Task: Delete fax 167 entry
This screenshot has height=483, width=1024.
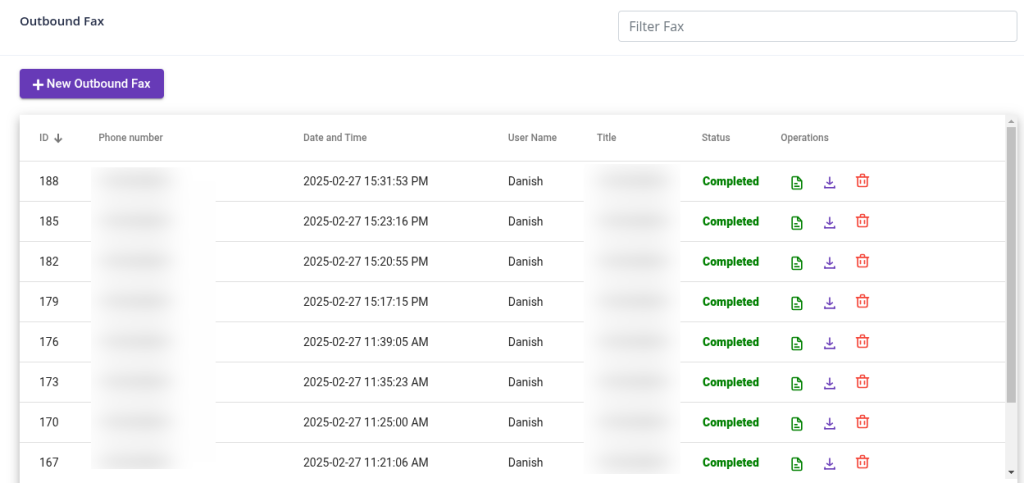Action: 862,461
